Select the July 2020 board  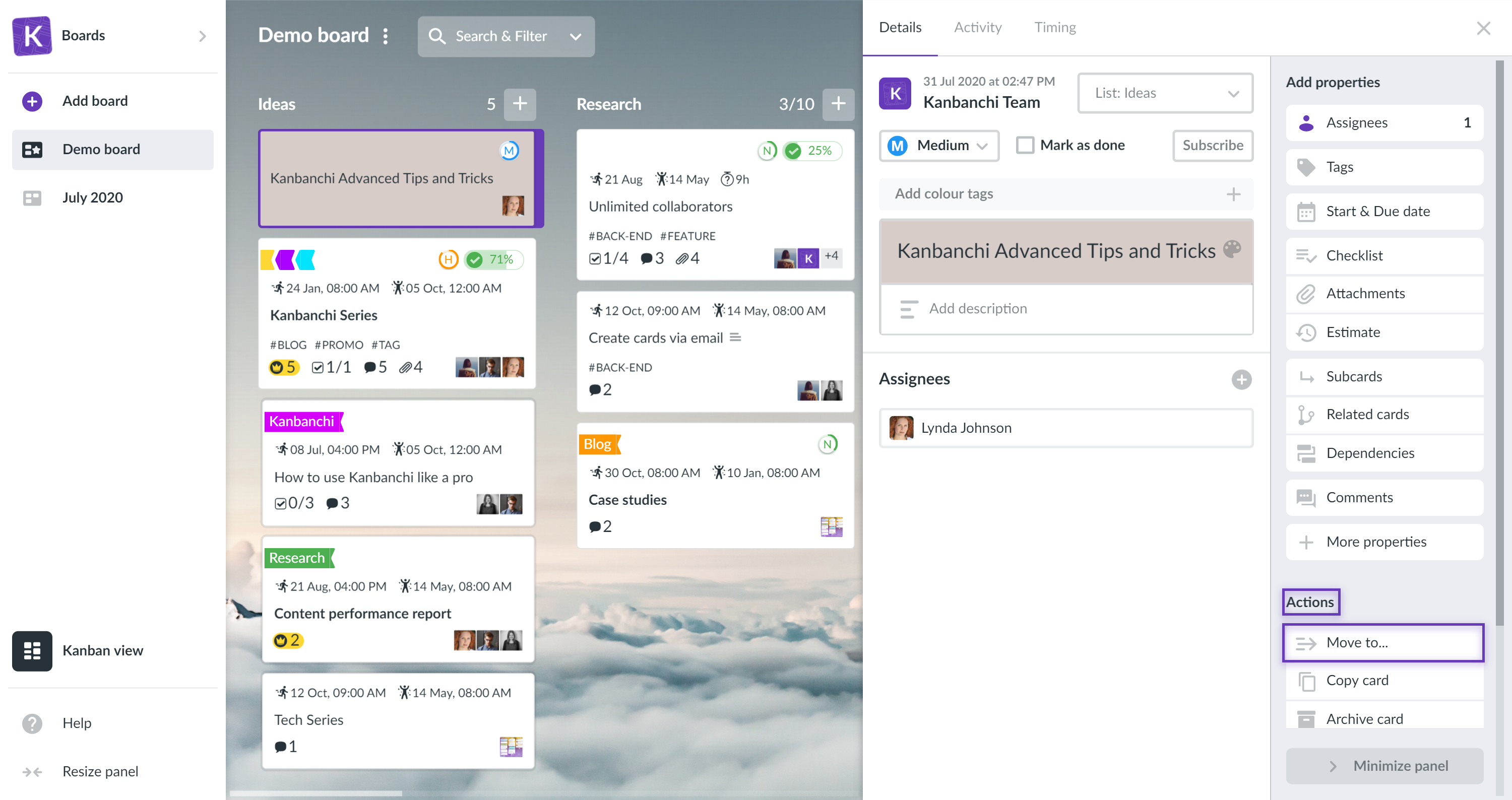click(x=92, y=198)
